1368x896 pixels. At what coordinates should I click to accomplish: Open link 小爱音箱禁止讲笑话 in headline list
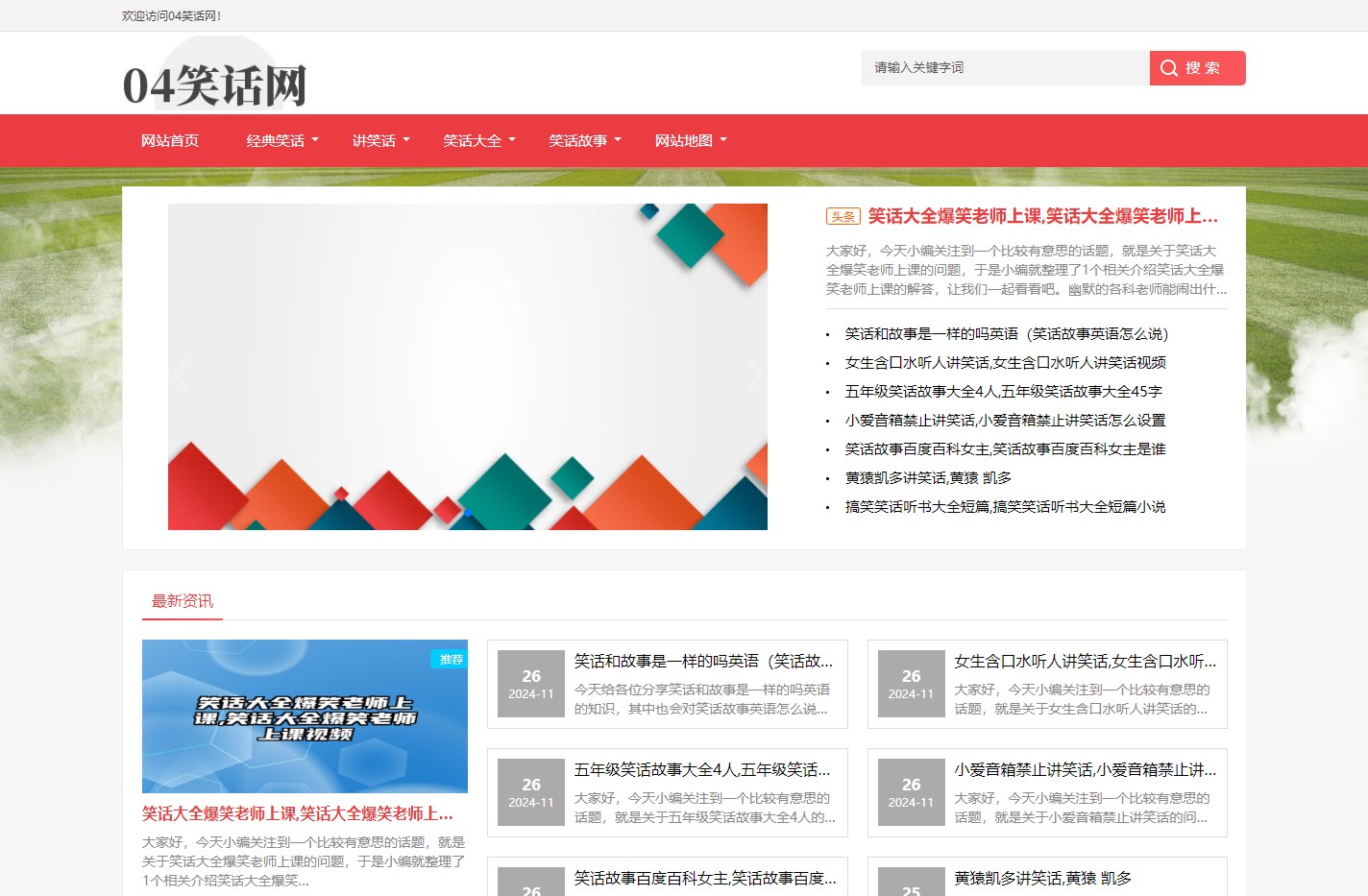pyautogui.click(x=1005, y=421)
